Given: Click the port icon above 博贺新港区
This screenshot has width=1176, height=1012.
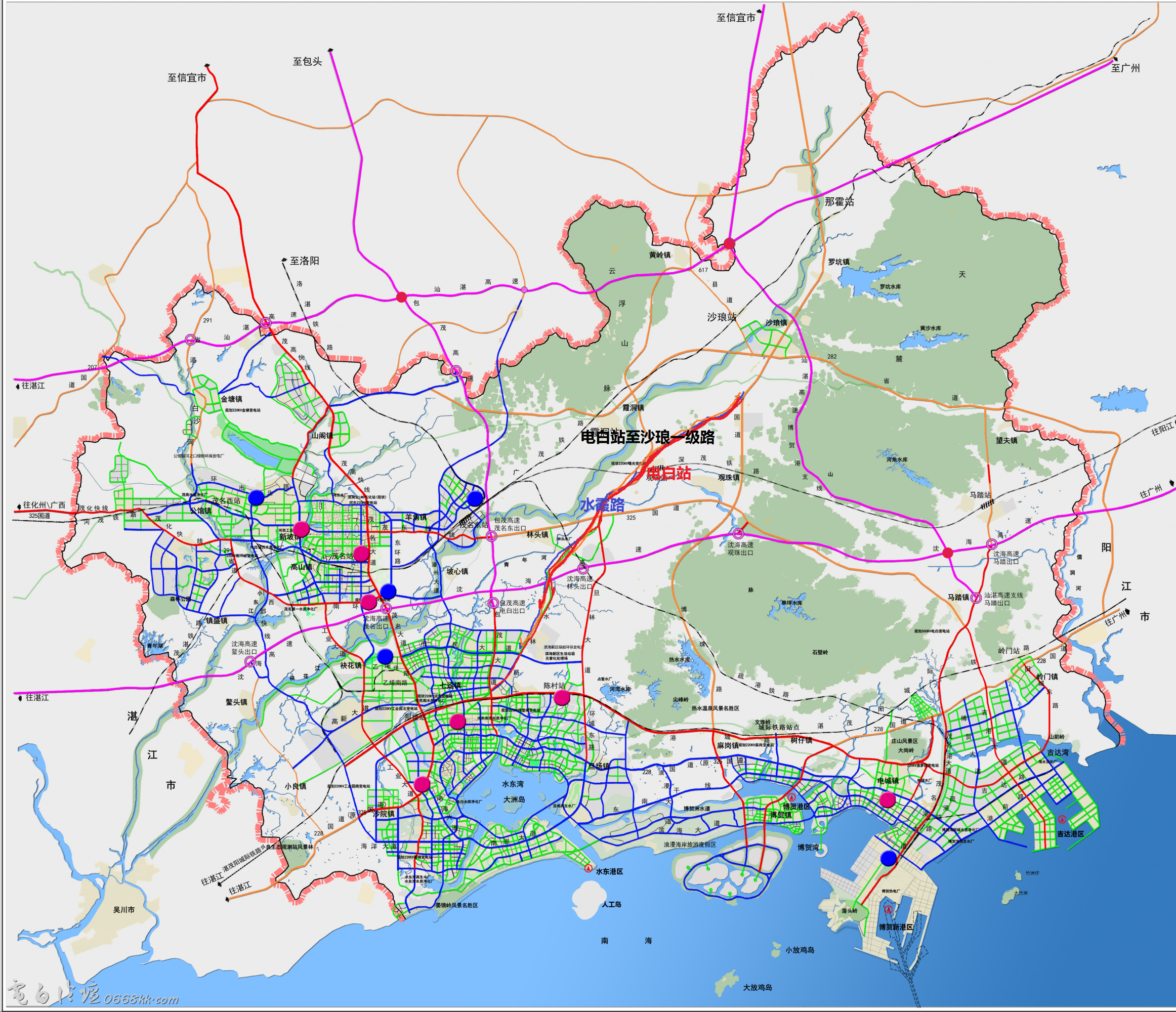Looking at the screenshot, I should coord(889,909).
